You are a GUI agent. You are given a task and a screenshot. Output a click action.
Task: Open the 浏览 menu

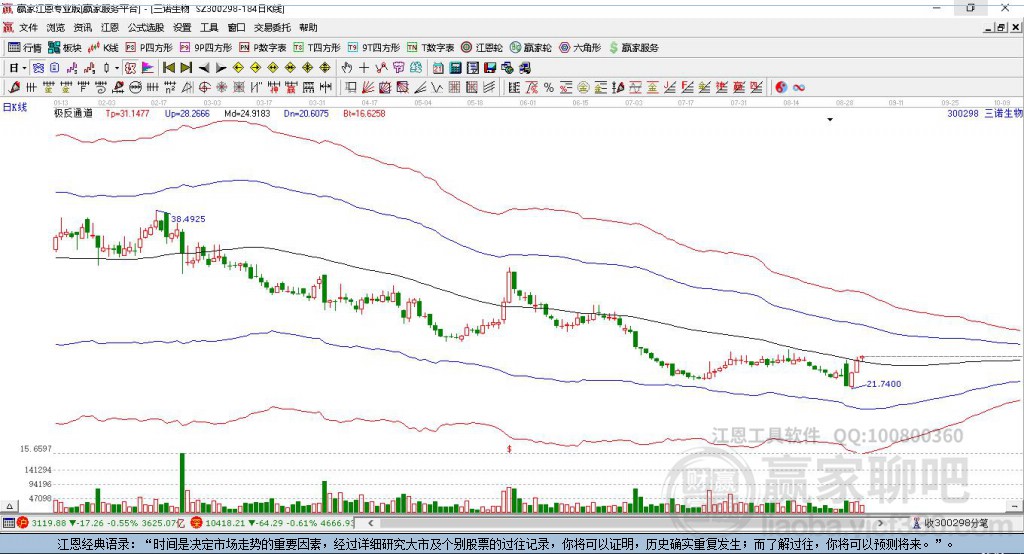pos(56,27)
